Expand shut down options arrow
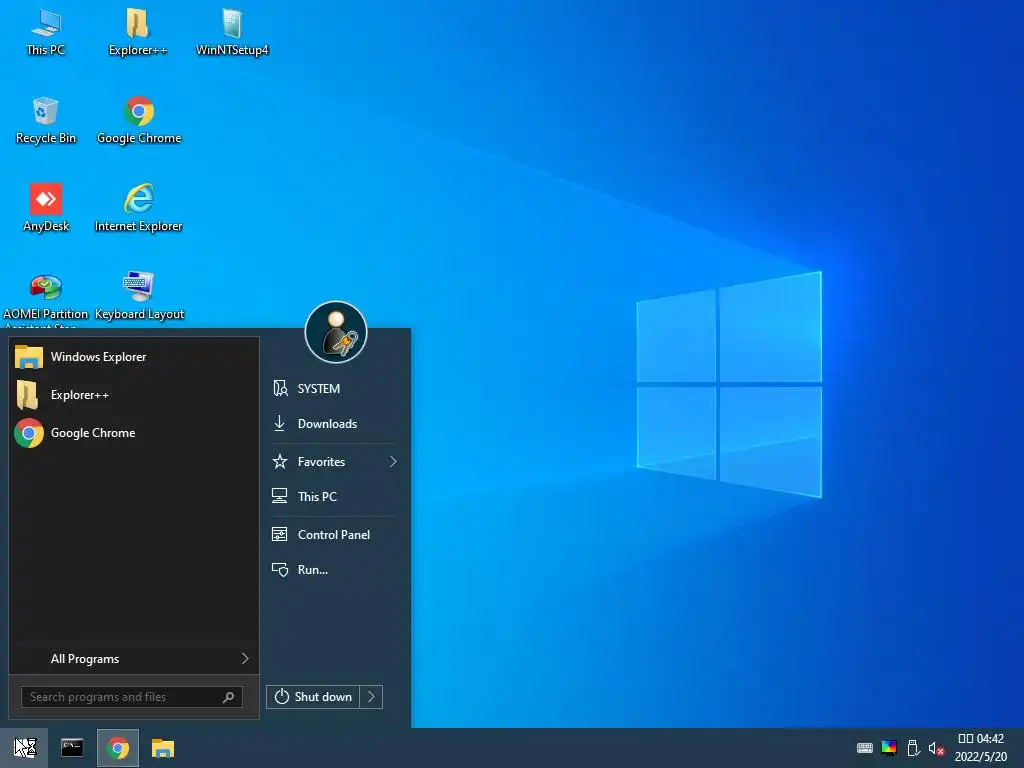1024x768 pixels. [371, 697]
